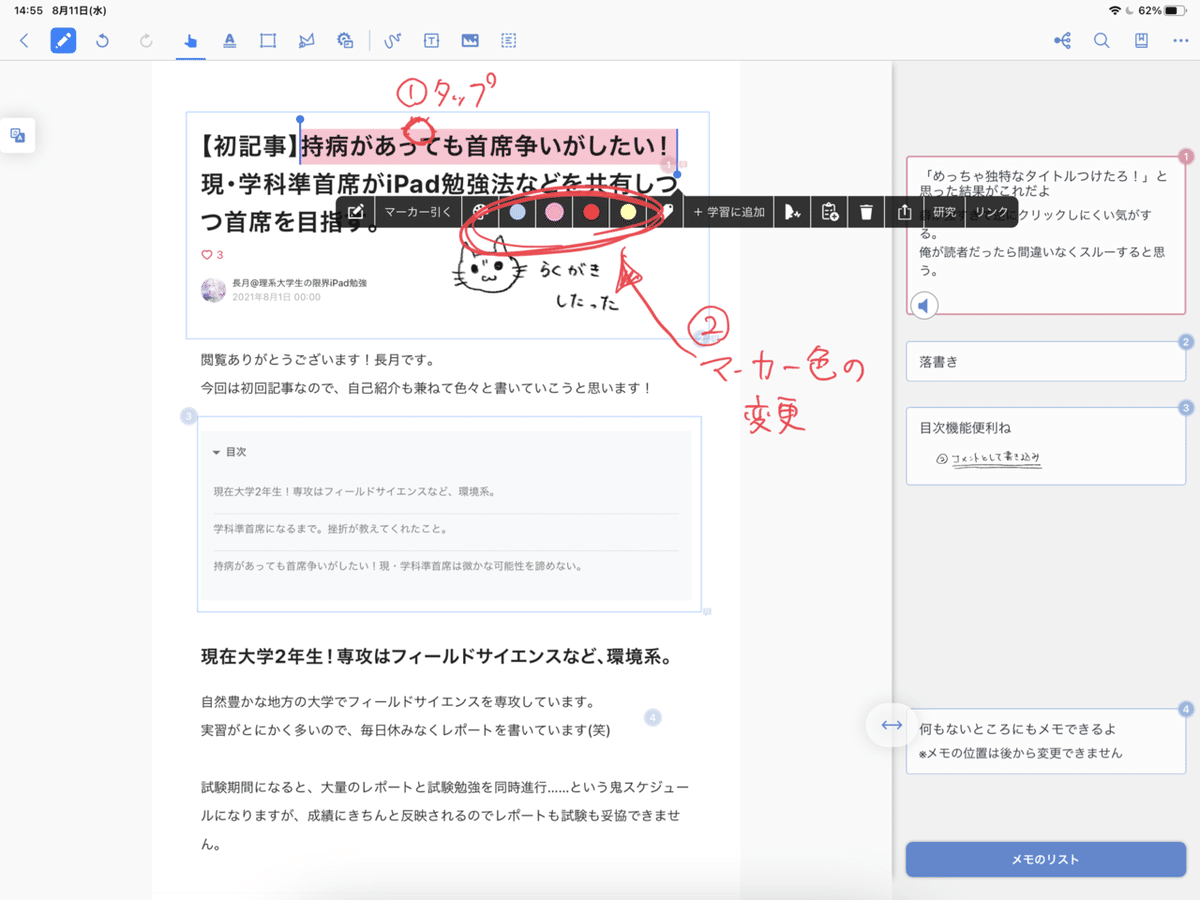Click the tag icon in popup bar
Screen dimensions: 1200x900
point(666,212)
